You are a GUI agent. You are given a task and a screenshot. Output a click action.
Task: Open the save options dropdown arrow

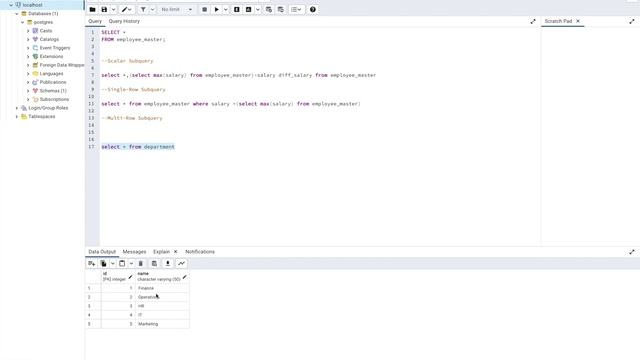pyautogui.click(x=113, y=9)
